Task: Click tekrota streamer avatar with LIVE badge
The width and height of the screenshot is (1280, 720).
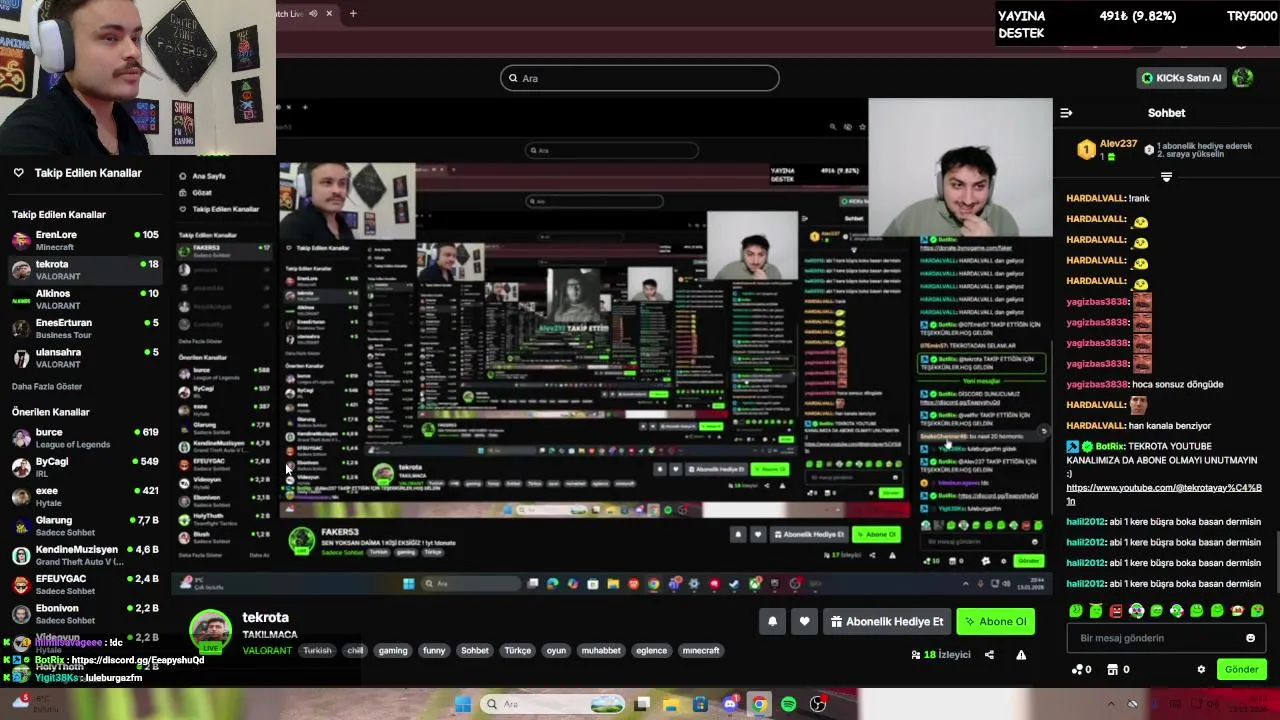Action: 211,630
